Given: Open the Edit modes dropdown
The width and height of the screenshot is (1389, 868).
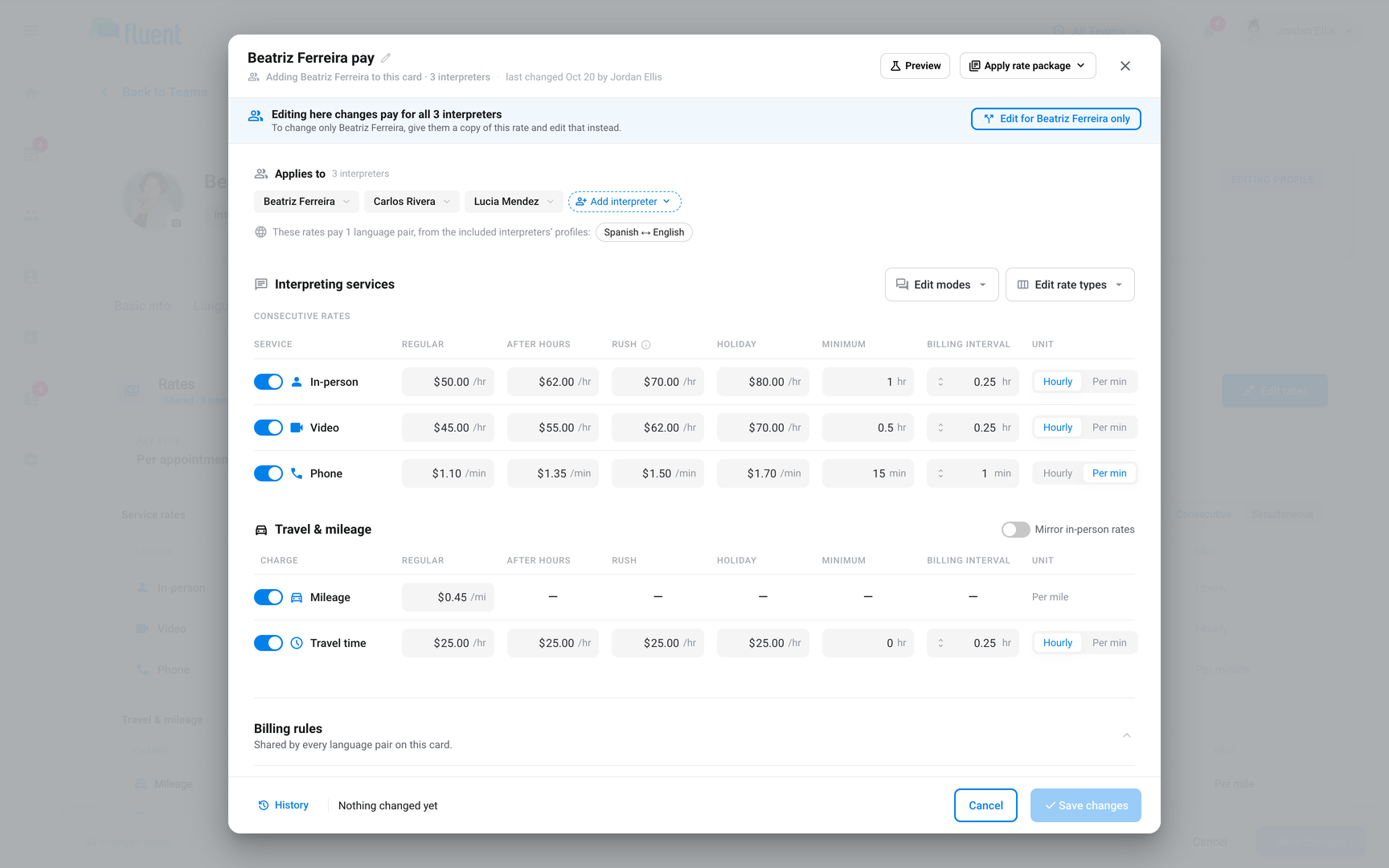Looking at the screenshot, I should pos(942,285).
